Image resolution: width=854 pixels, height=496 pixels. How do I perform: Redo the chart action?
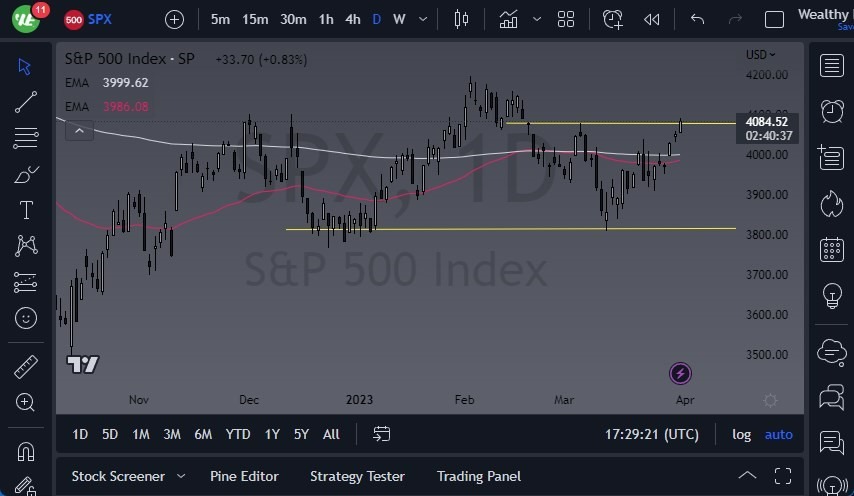click(x=735, y=20)
